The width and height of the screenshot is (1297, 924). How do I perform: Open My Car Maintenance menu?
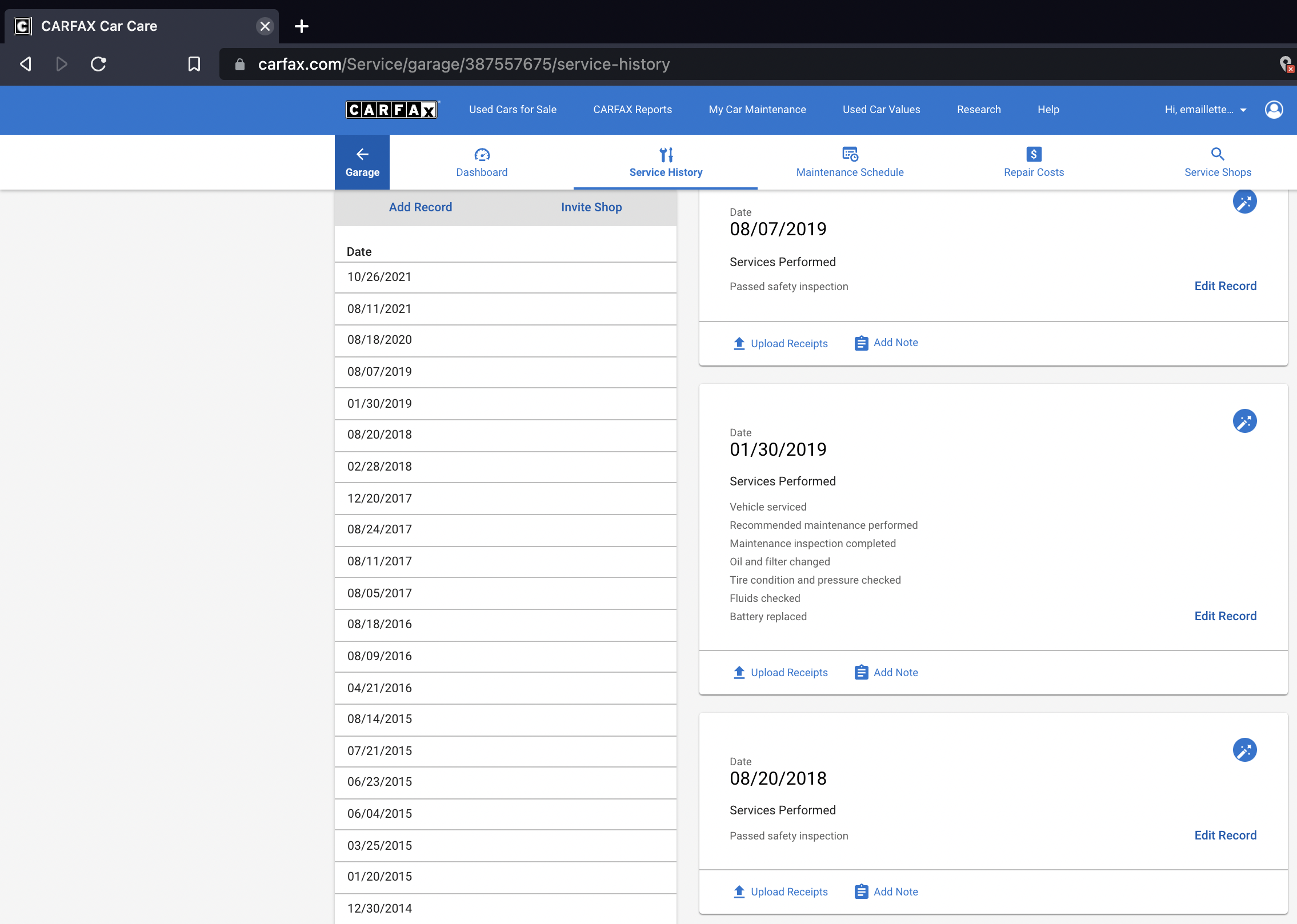757,110
